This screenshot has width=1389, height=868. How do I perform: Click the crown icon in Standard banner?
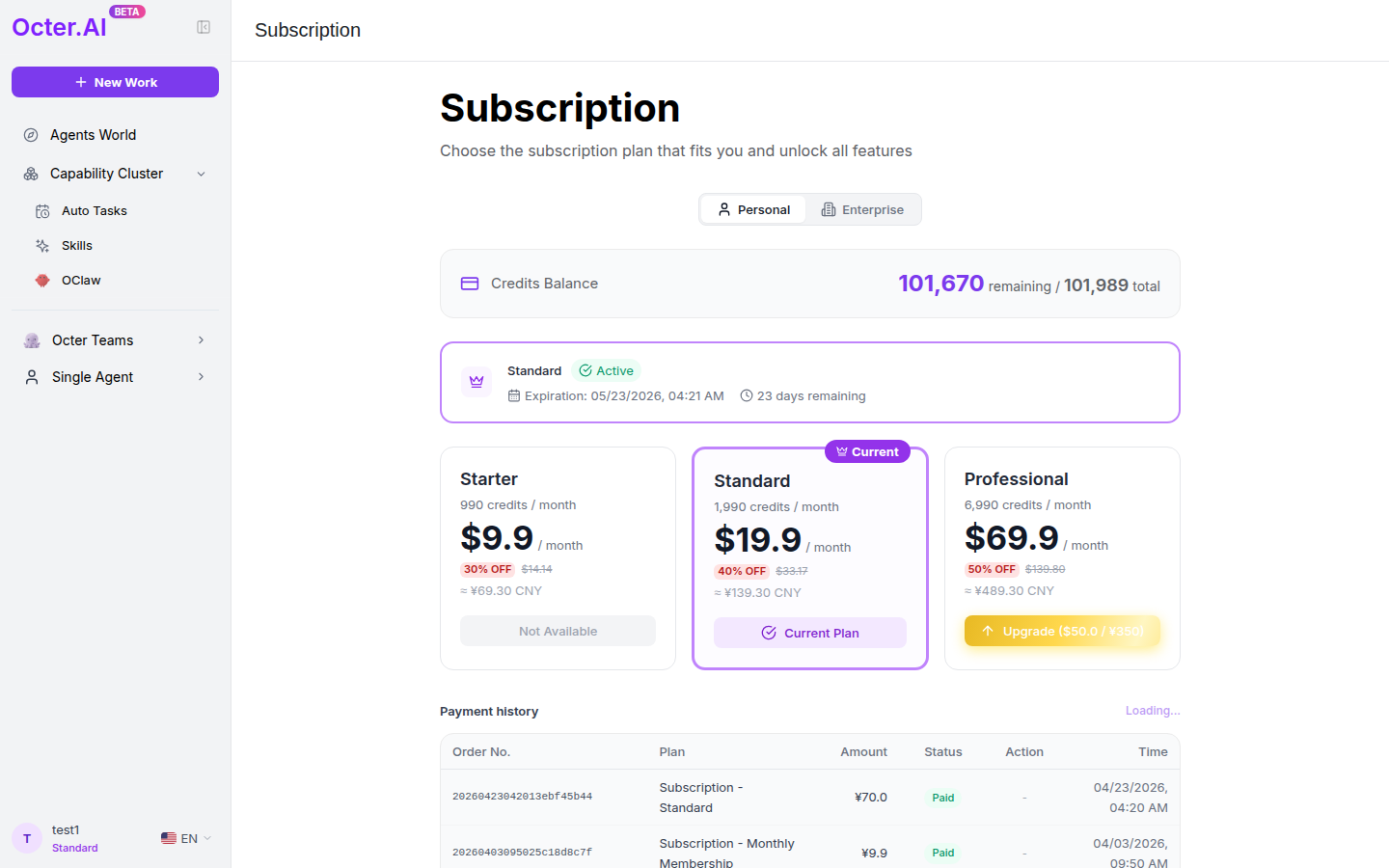click(477, 382)
